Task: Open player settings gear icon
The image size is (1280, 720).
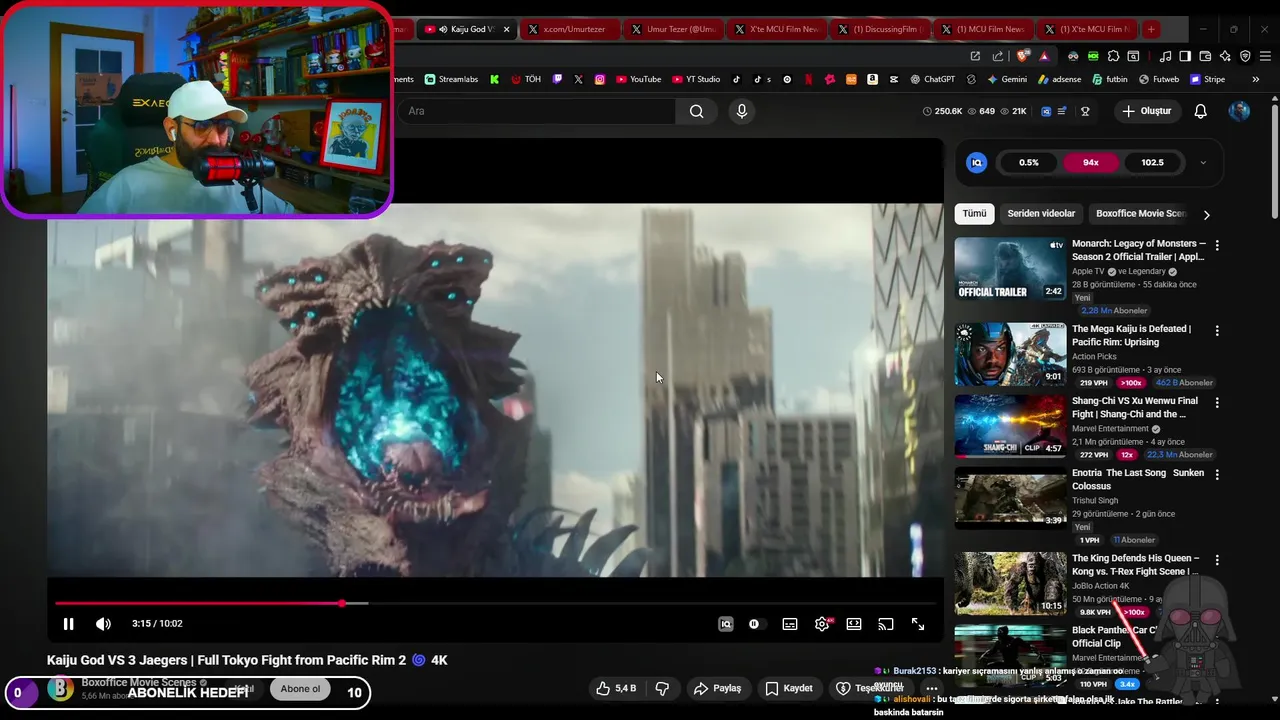Action: (x=822, y=624)
